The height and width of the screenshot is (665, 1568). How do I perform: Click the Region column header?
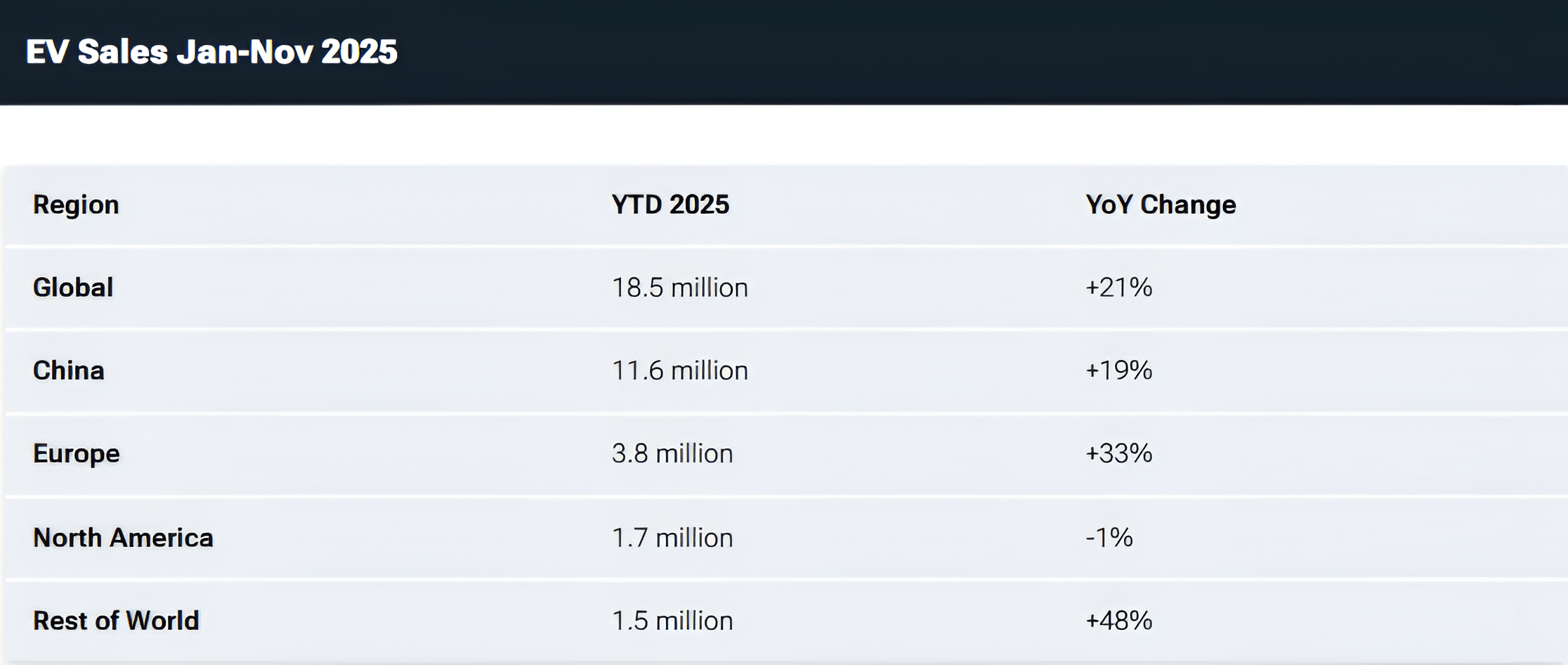coord(76,205)
